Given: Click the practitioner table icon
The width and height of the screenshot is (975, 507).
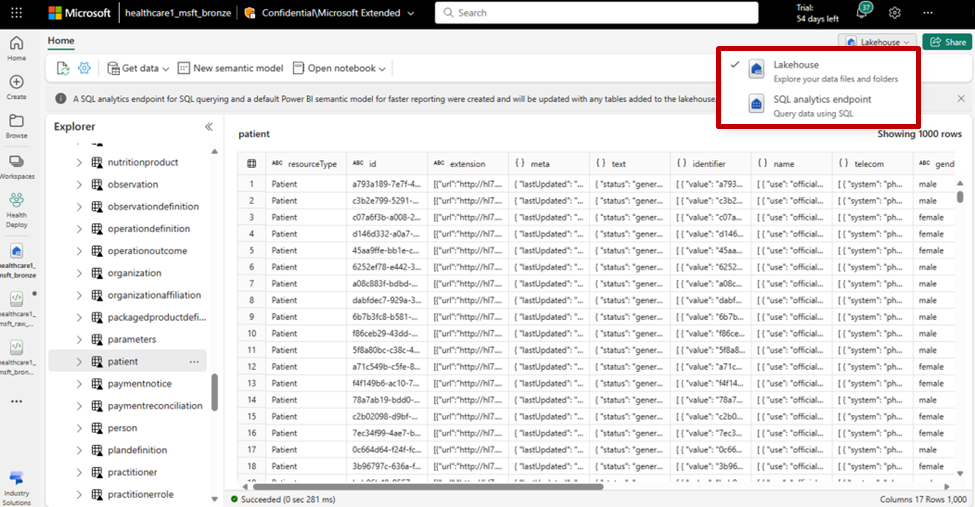Looking at the screenshot, I should pyautogui.click(x=97, y=472).
